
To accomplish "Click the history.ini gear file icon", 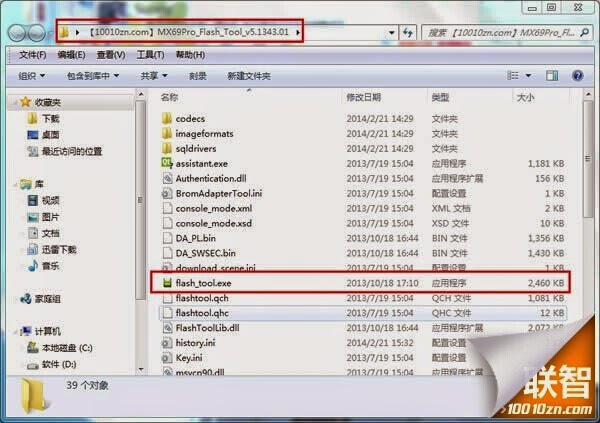I will pos(167,343).
